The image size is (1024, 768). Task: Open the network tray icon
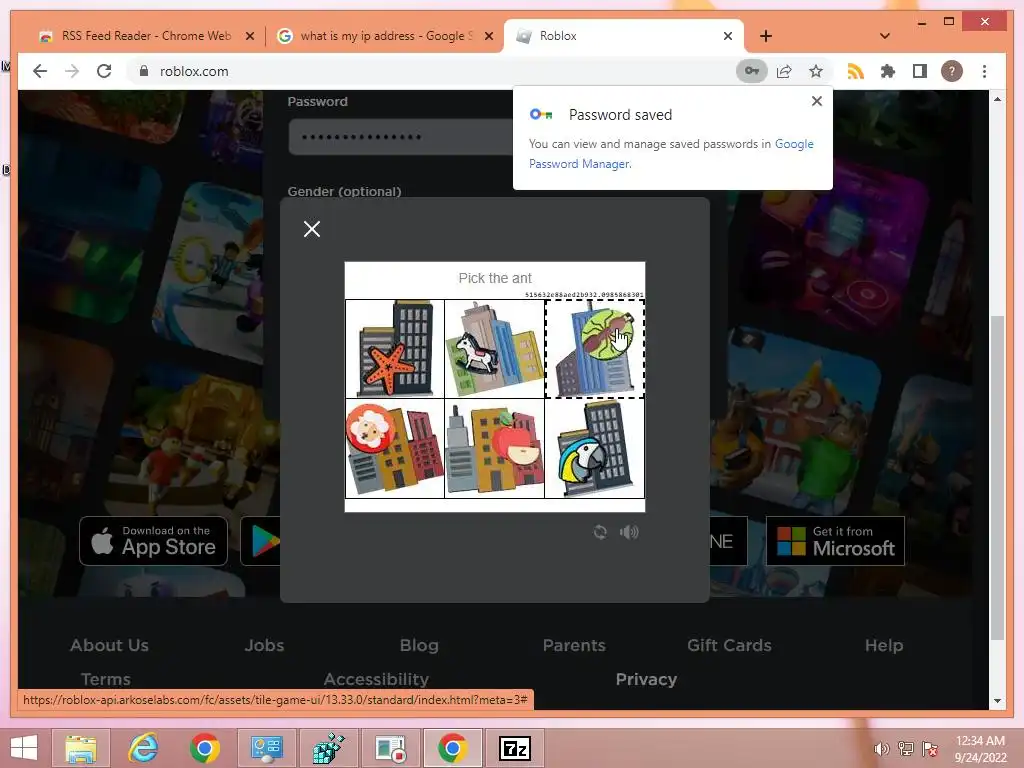pyautogui.click(x=906, y=748)
